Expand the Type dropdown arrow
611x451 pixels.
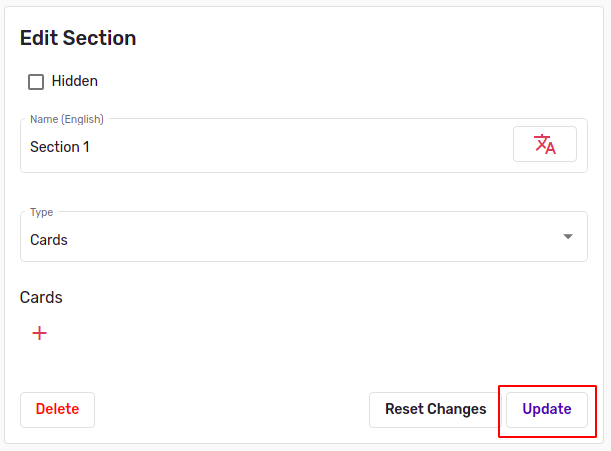[568, 237]
